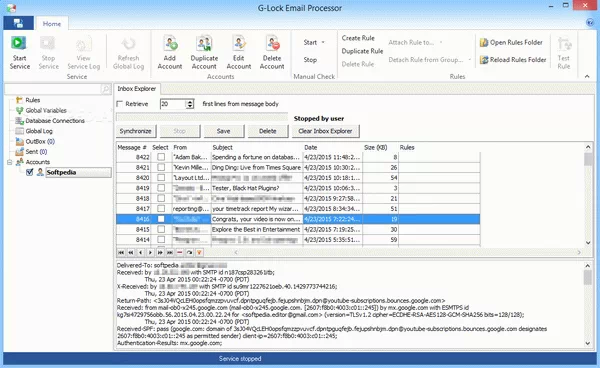Image resolution: width=600 pixels, height=368 pixels.
Task: Check the Select box for message 8419
Action: 161,188
